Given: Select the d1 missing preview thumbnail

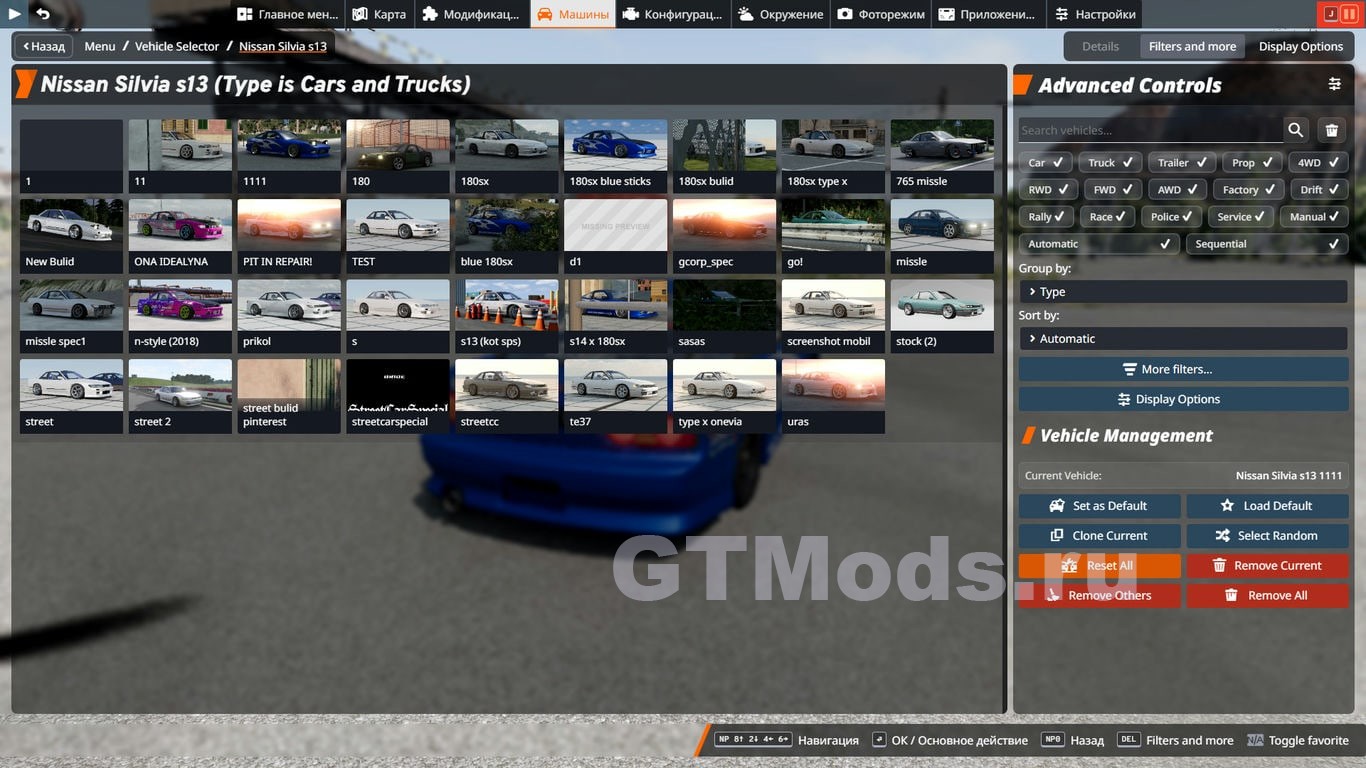Looking at the screenshot, I should (x=615, y=236).
